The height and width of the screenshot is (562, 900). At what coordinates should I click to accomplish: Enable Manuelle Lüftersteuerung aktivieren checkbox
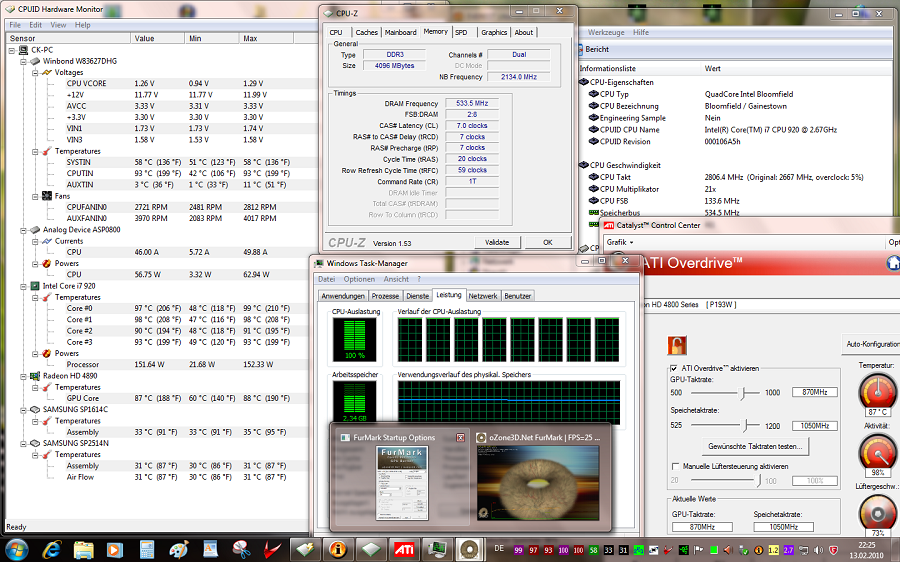(x=676, y=466)
